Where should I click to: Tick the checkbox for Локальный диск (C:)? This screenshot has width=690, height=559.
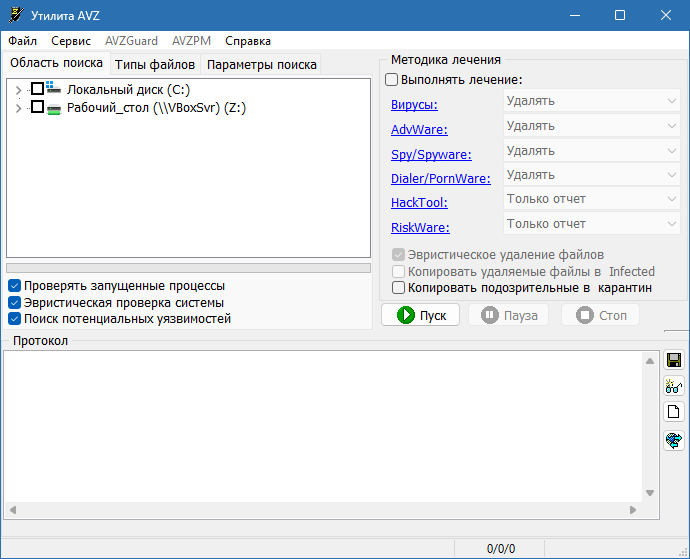click(x=37, y=89)
